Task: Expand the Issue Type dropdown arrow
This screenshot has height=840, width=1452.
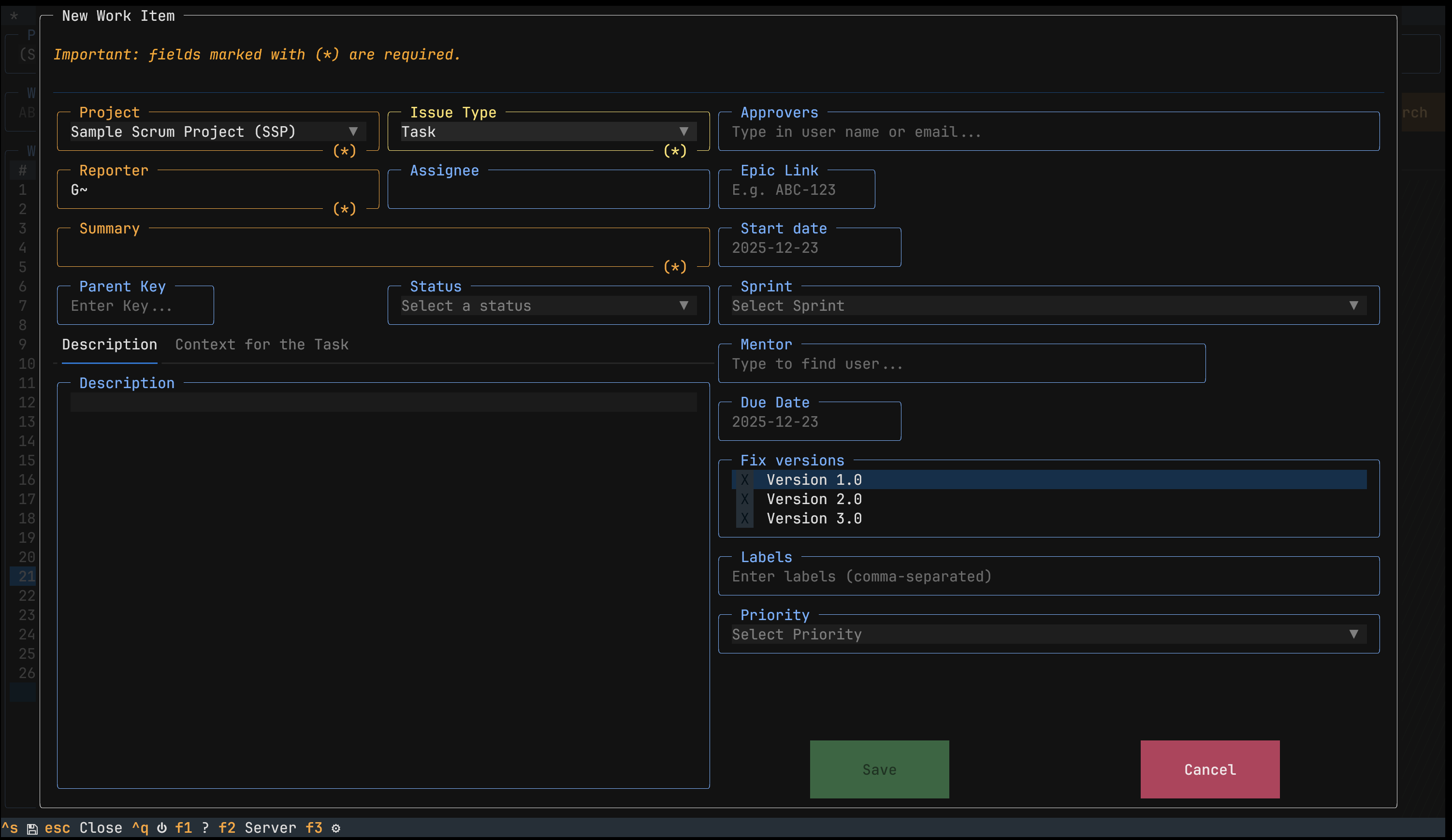Action: [684, 131]
